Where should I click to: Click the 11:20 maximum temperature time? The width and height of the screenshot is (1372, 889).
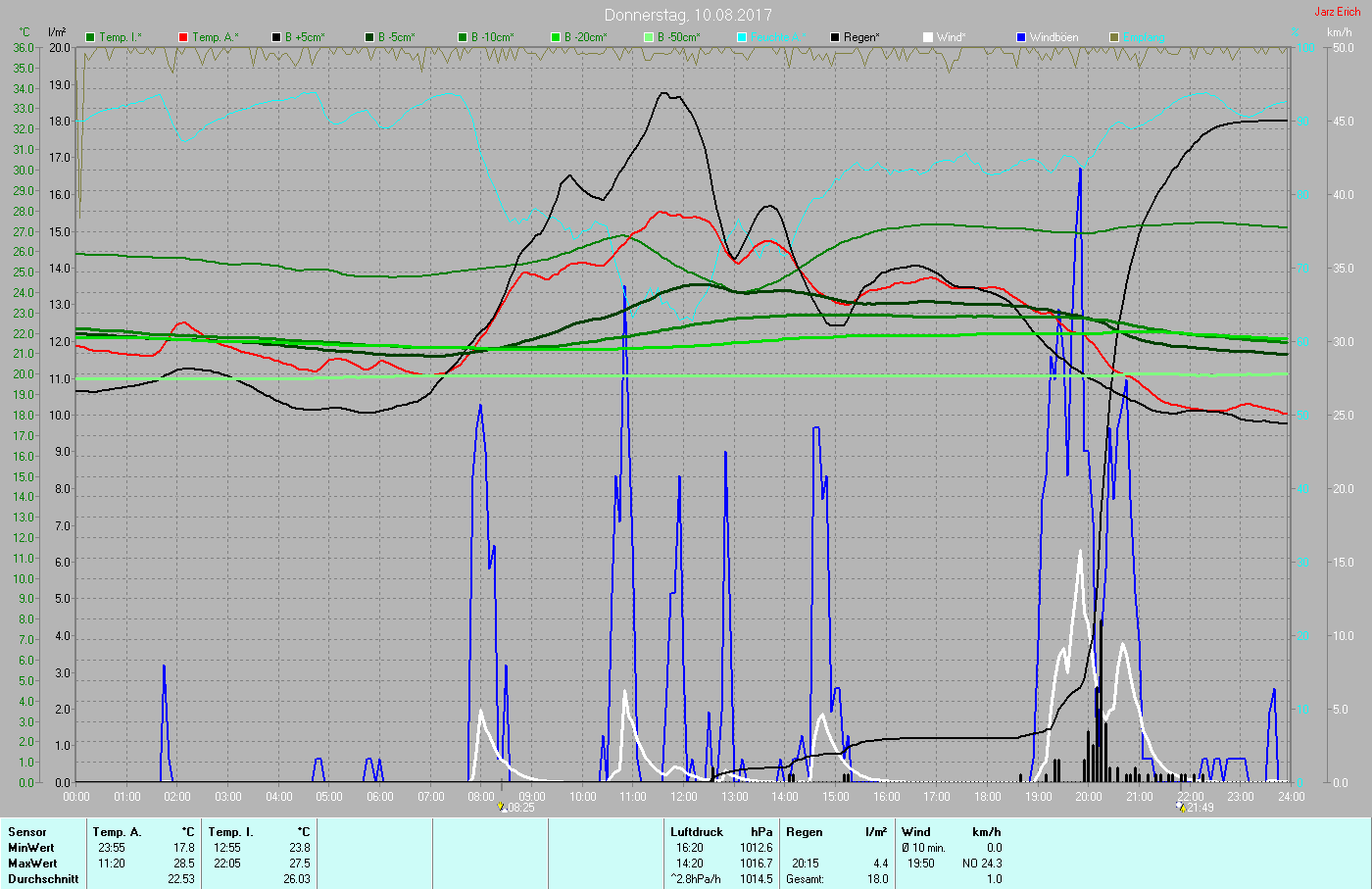[111, 864]
